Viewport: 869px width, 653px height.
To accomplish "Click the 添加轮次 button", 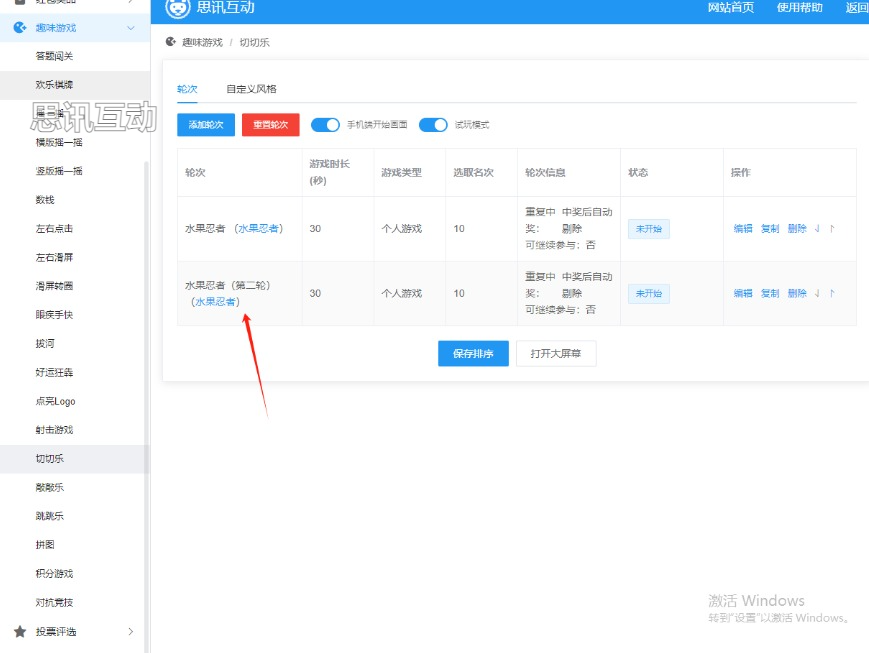I will (206, 125).
